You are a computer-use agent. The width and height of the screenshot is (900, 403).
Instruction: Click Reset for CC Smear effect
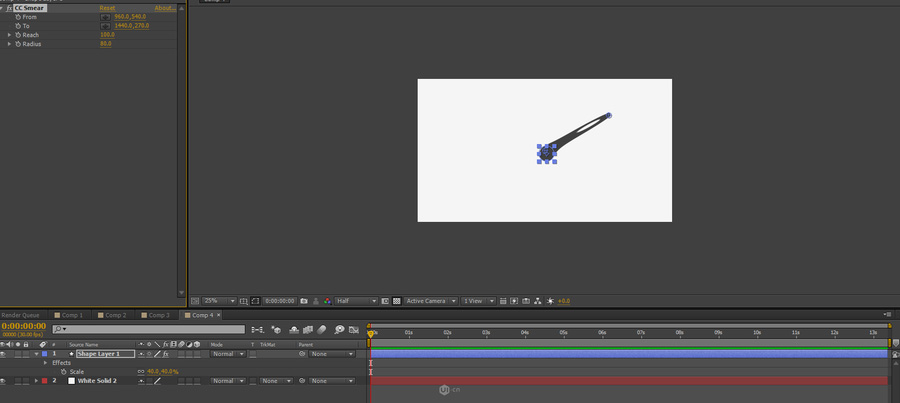pyautogui.click(x=107, y=8)
